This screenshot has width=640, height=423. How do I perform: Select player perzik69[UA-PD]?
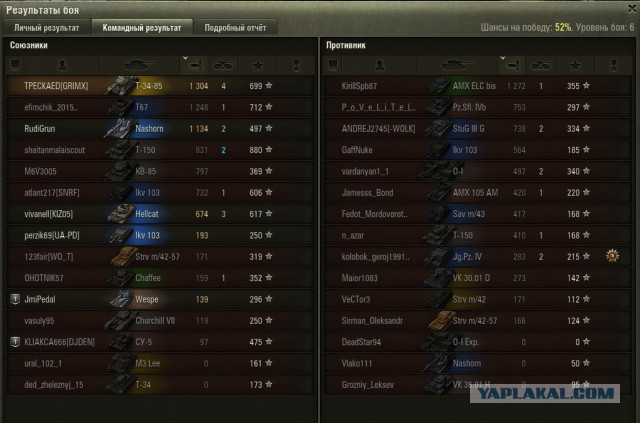tap(52, 235)
